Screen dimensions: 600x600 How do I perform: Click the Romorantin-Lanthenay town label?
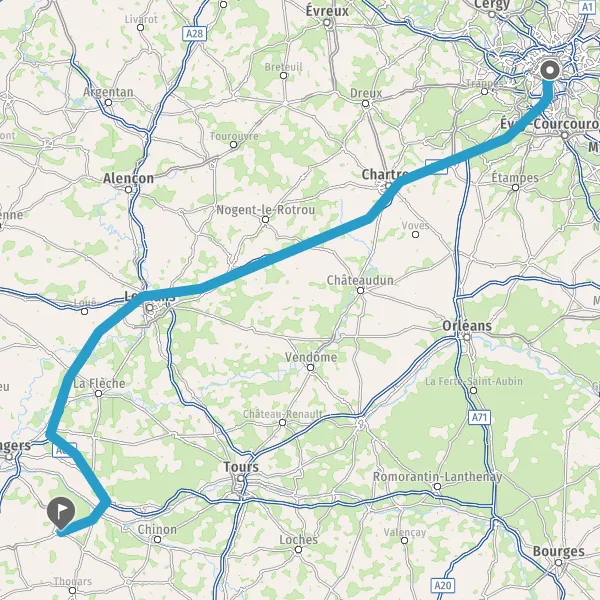coord(437,477)
